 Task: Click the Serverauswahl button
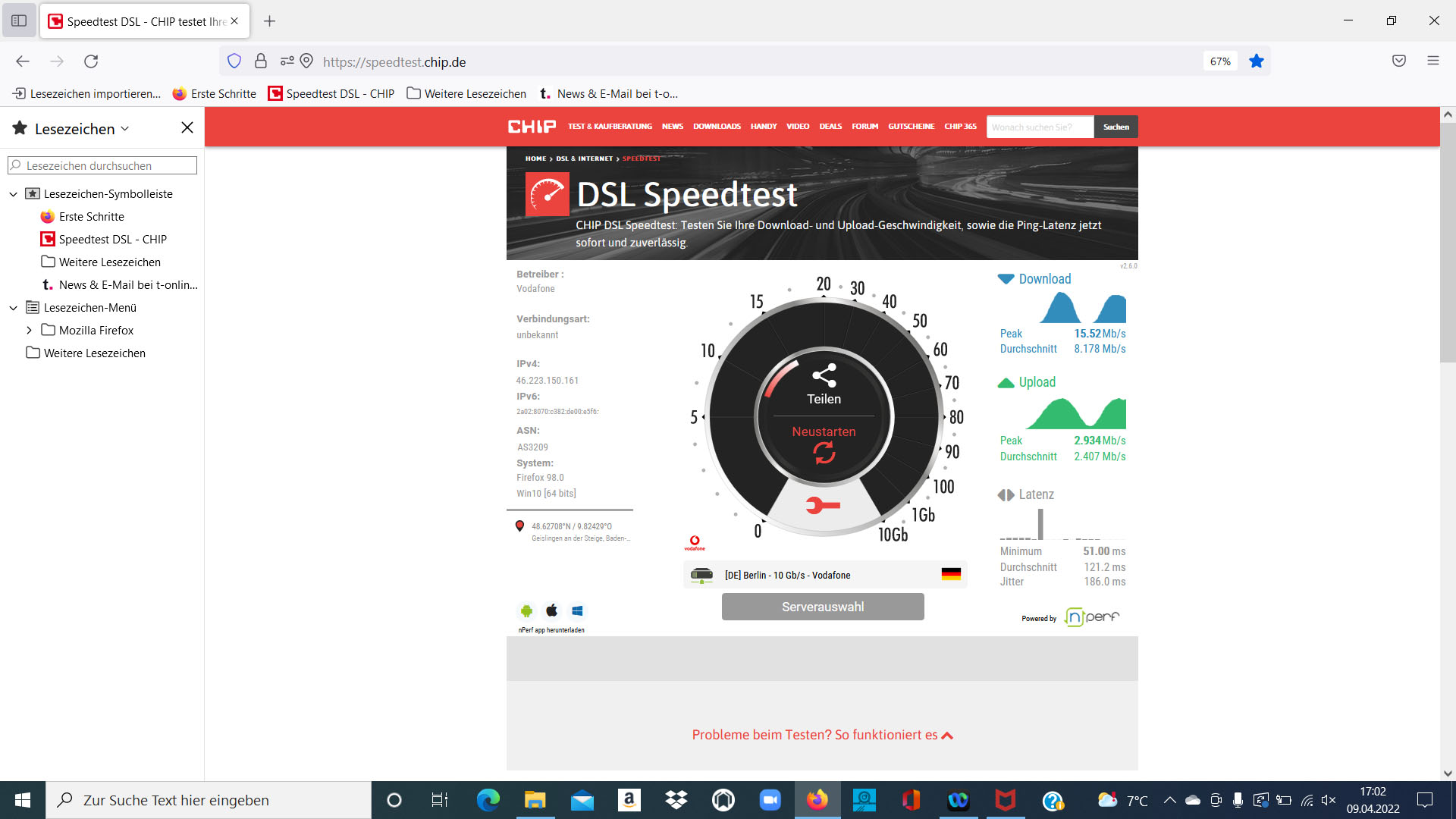823,607
